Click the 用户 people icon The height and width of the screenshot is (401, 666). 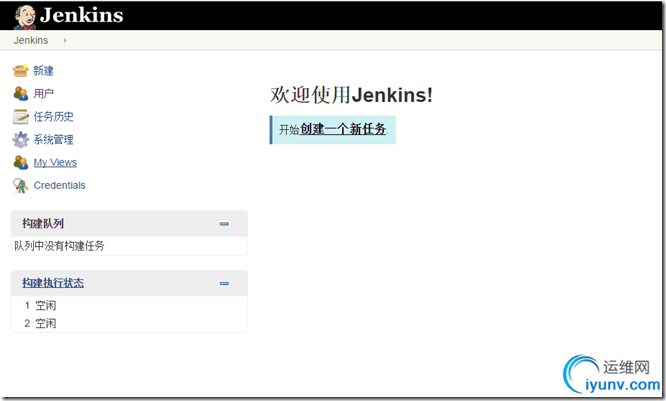tap(20, 93)
